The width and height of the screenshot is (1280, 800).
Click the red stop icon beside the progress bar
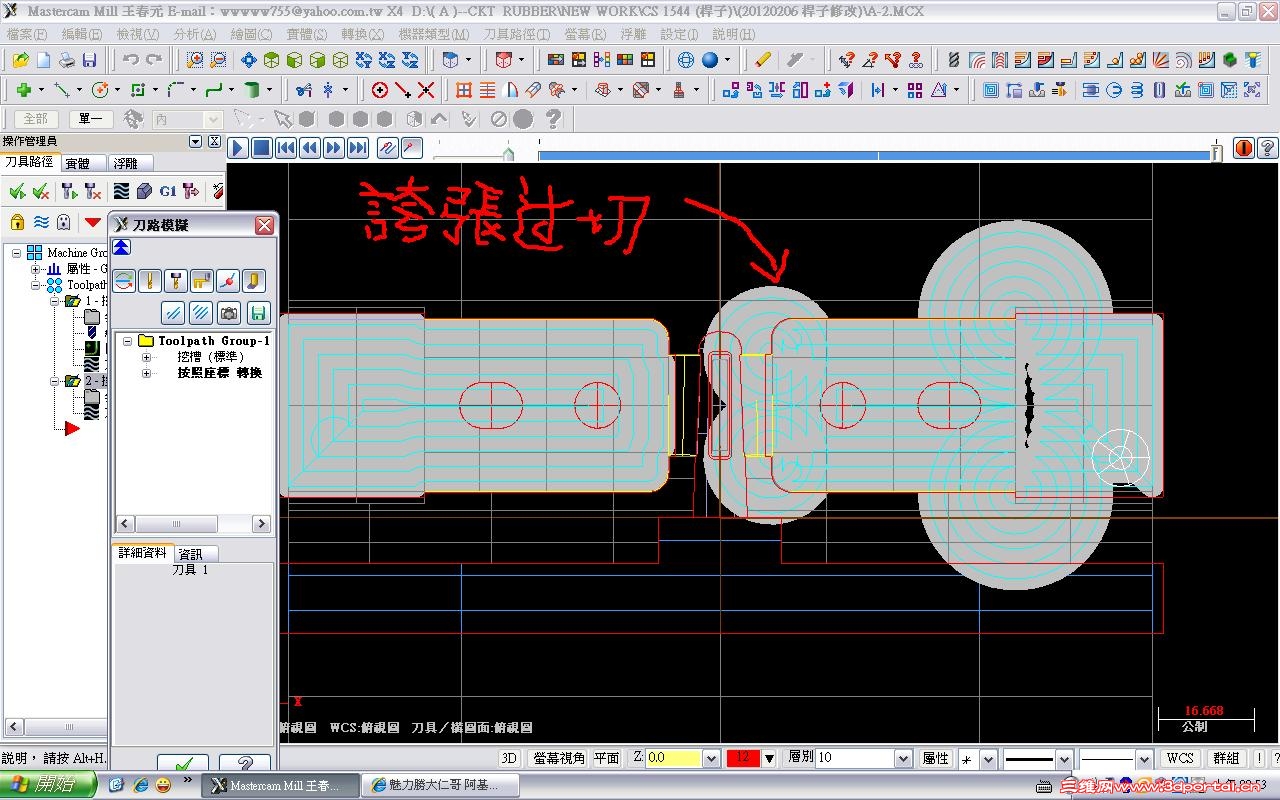pyautogui.click(x=1243, y=148)
